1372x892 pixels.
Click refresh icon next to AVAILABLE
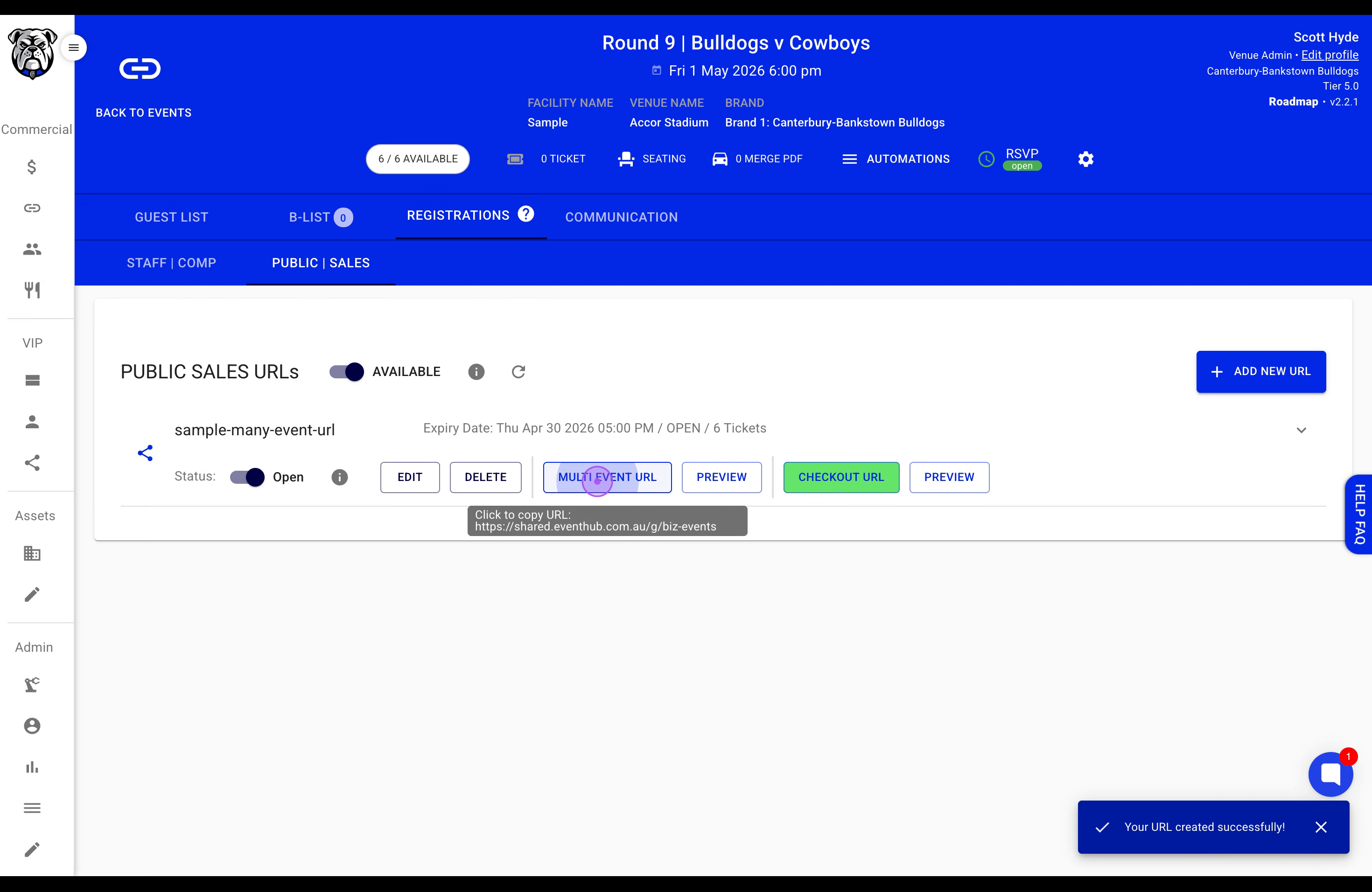tap(518, 372)
